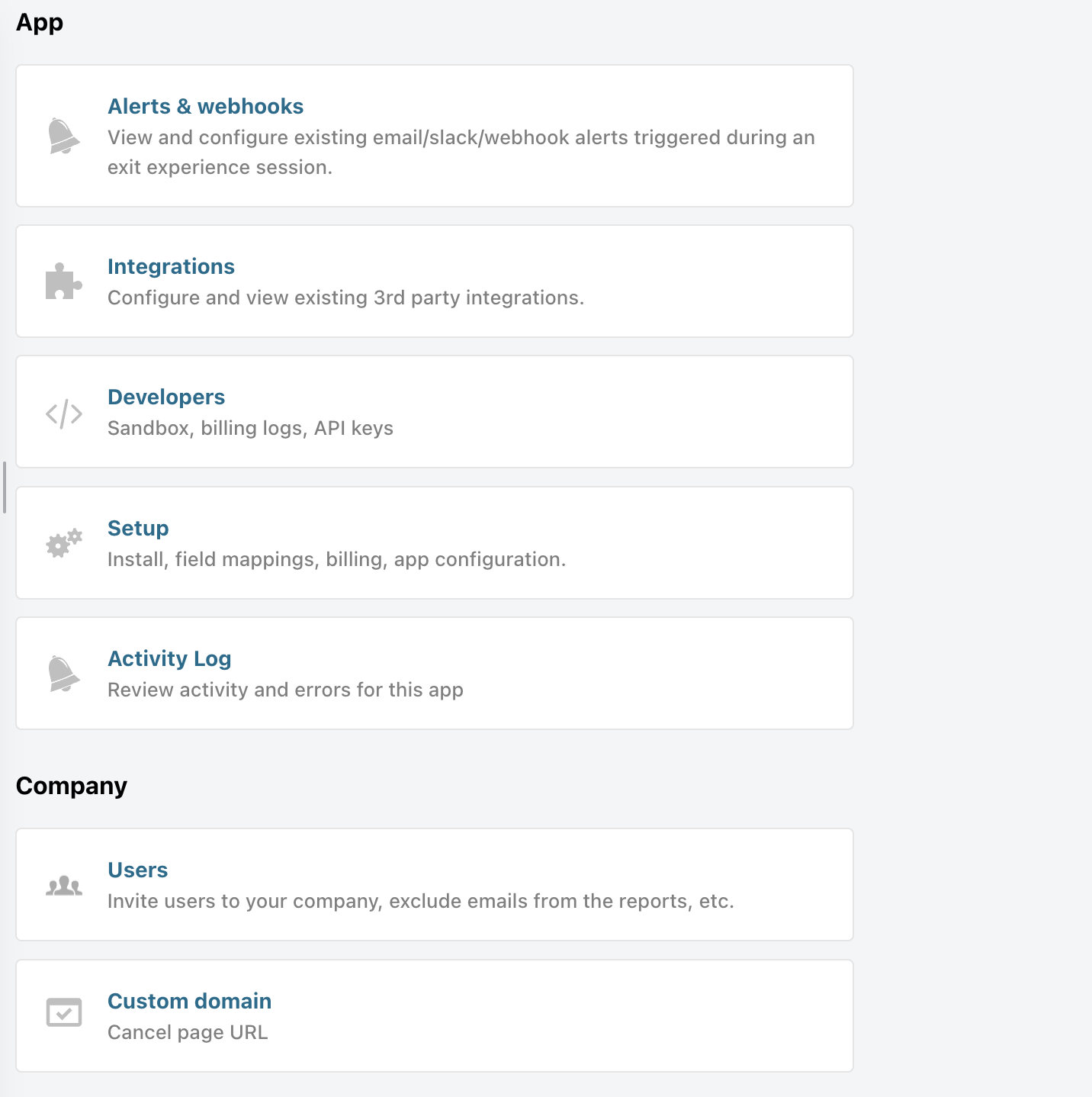Click the 'Sandbox, billing logs, API keys' description
Image resolution: width=1092 pixels, height=1097 pixels.
(250, 429)
